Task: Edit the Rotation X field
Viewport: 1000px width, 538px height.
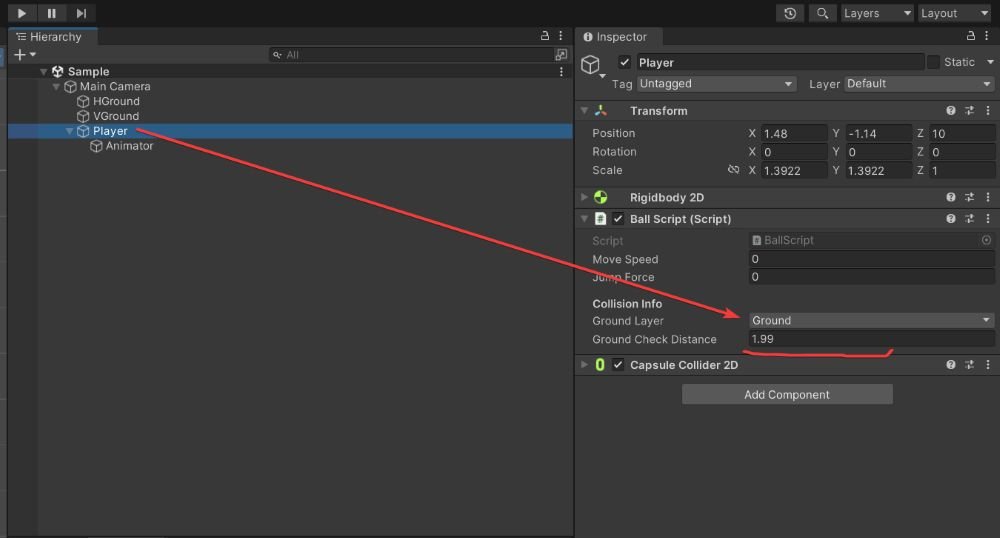Action: click(x=794, y=152)
